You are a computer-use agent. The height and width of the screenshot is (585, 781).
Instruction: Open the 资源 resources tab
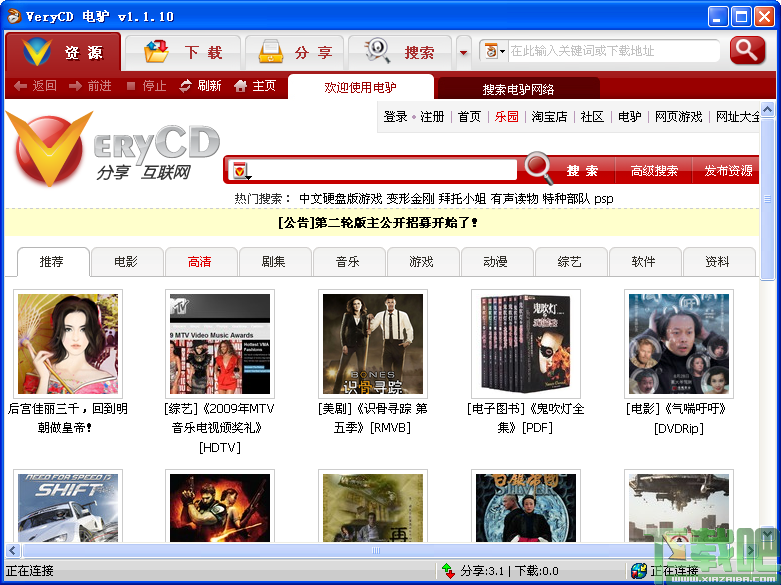tap(63, 52)
